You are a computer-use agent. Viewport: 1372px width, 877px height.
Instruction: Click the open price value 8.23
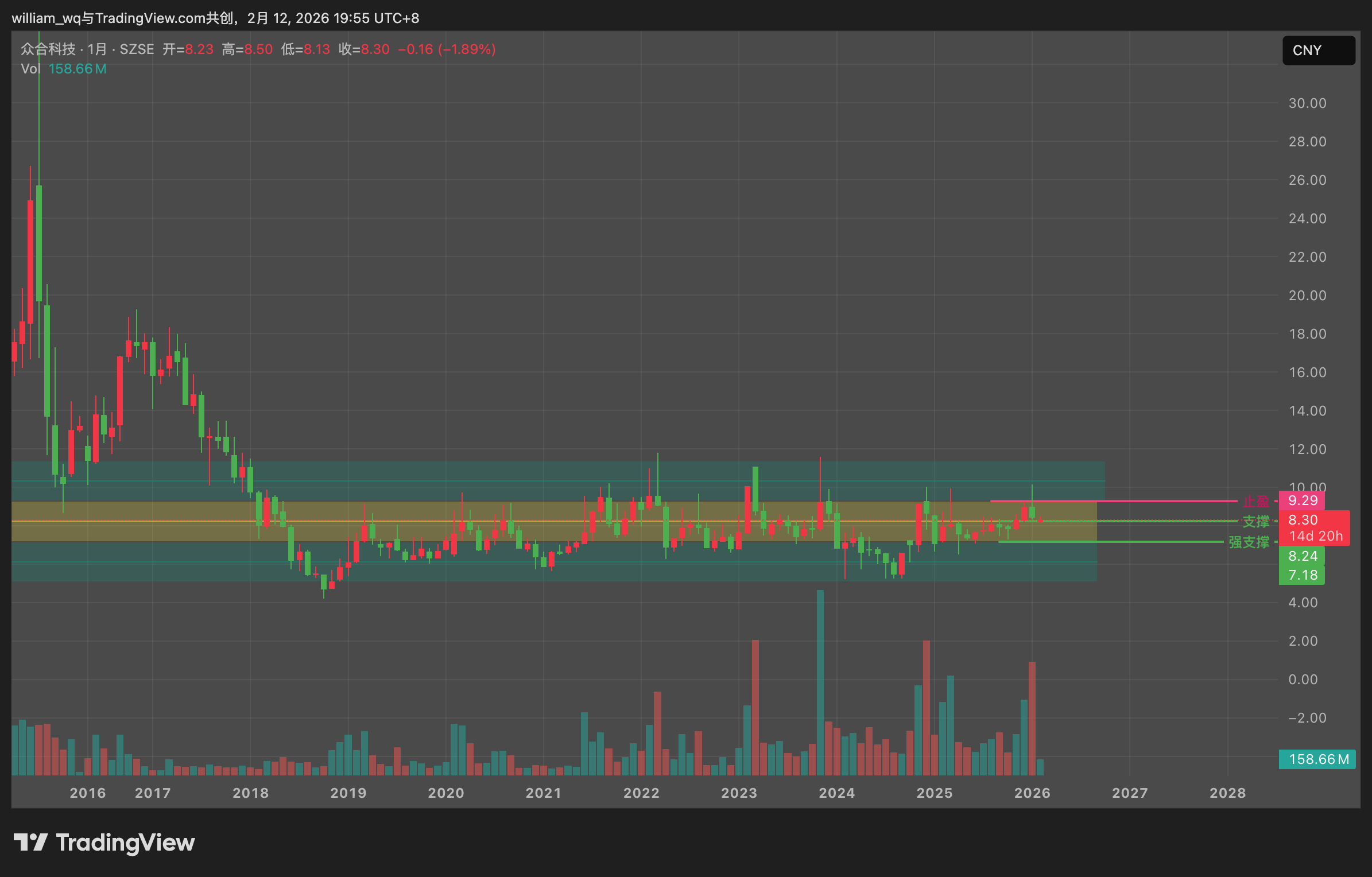(199, 49)
